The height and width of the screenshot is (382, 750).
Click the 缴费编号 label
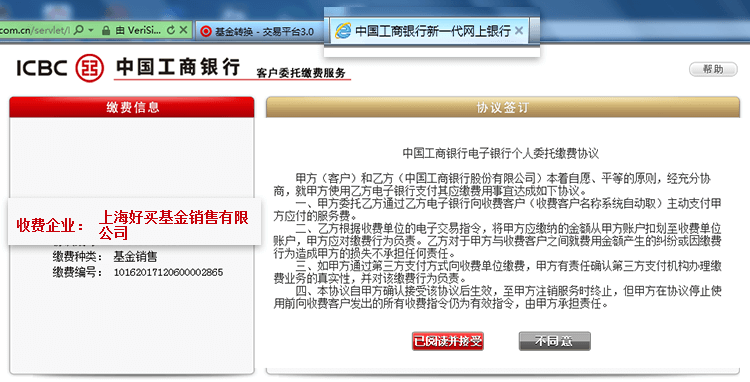point(77,273)
